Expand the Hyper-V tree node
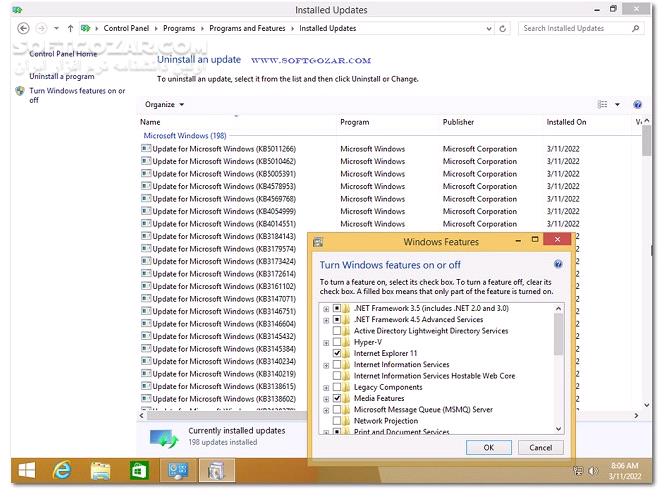The width and height of the screenshot is (665, 497). tap(326, 343)
